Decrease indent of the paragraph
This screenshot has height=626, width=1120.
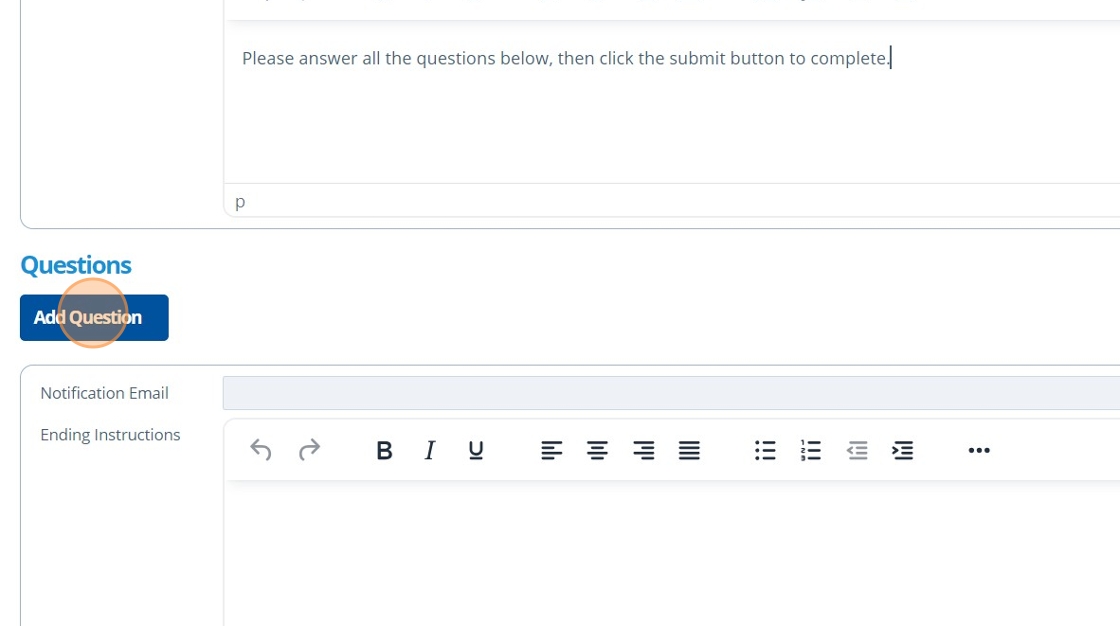(x=857, y=450)
